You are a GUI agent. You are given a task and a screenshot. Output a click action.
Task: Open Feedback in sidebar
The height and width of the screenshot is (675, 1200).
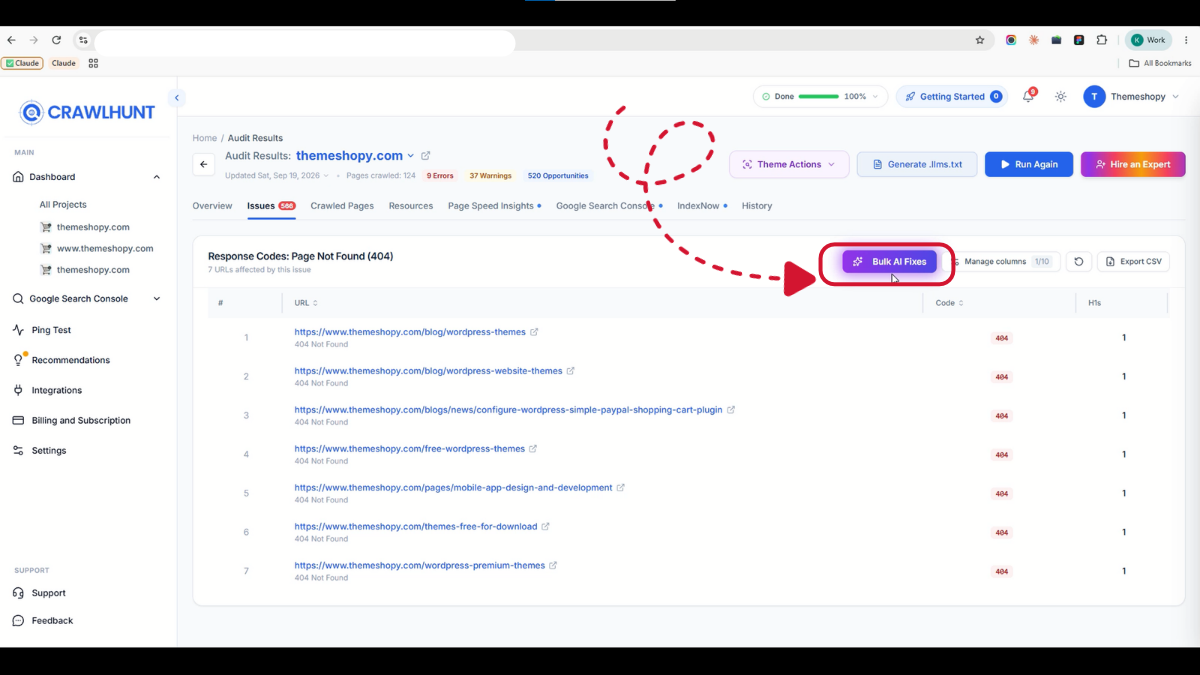pyautogui.click(x=52, y=621)
